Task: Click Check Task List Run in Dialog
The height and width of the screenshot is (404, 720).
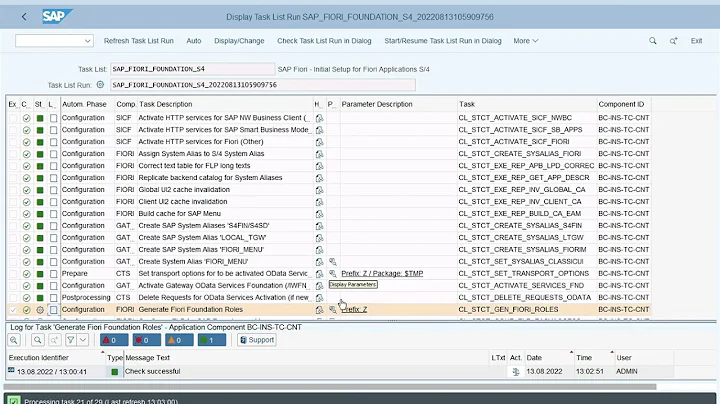Action: click(324, 41)
